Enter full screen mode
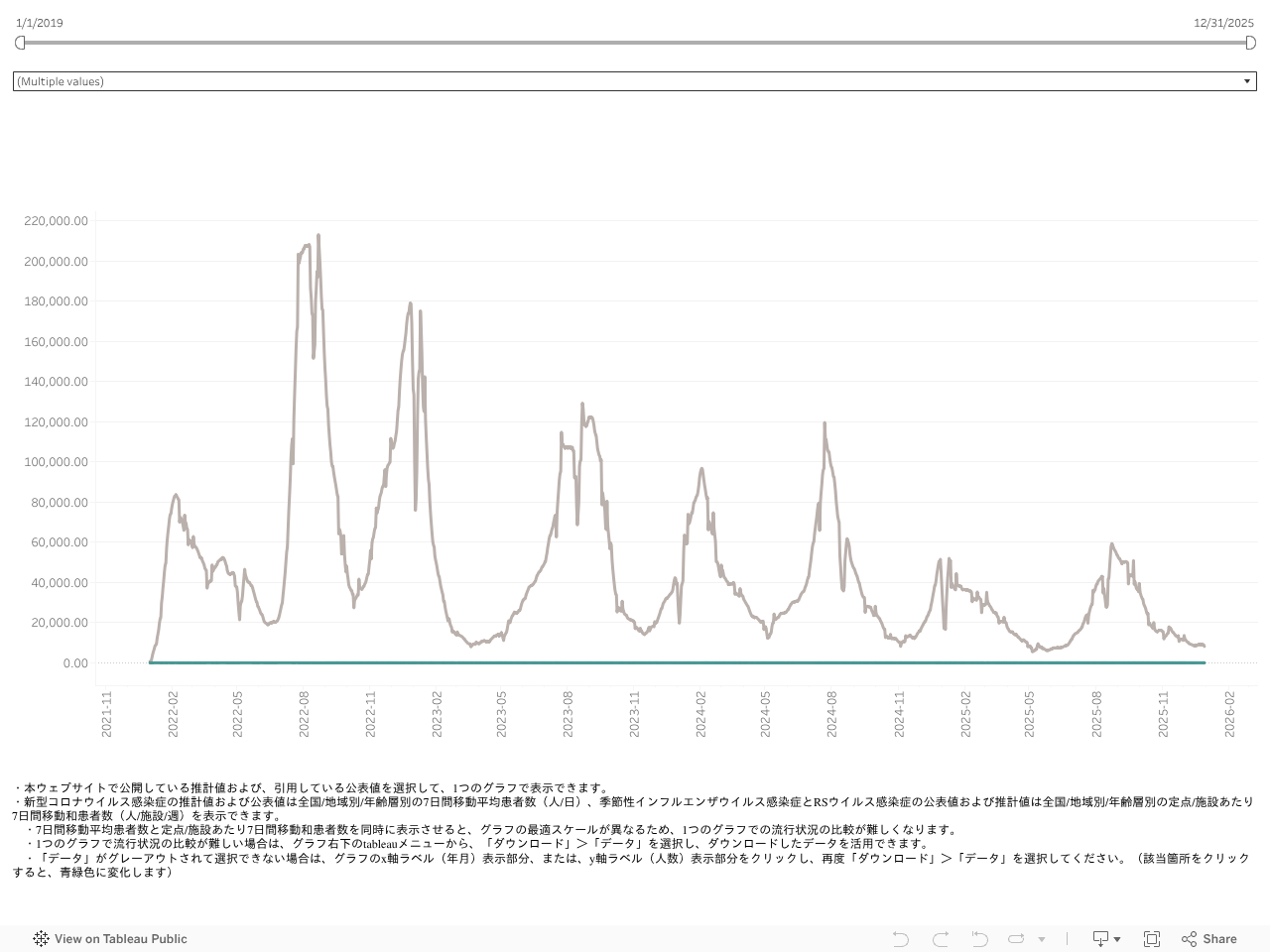 point(1152,939)
